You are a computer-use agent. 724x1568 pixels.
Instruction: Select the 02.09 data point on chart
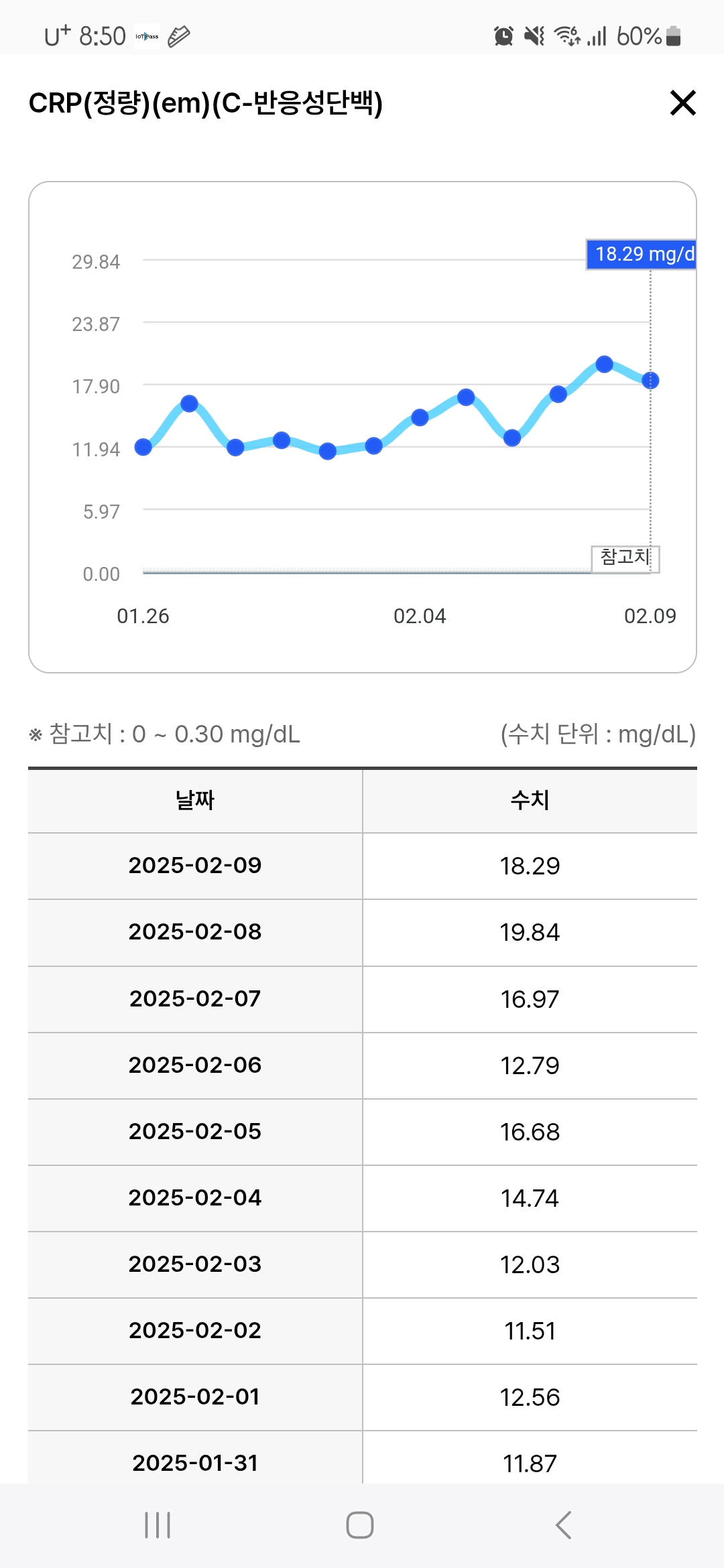[x=650, y=381]
